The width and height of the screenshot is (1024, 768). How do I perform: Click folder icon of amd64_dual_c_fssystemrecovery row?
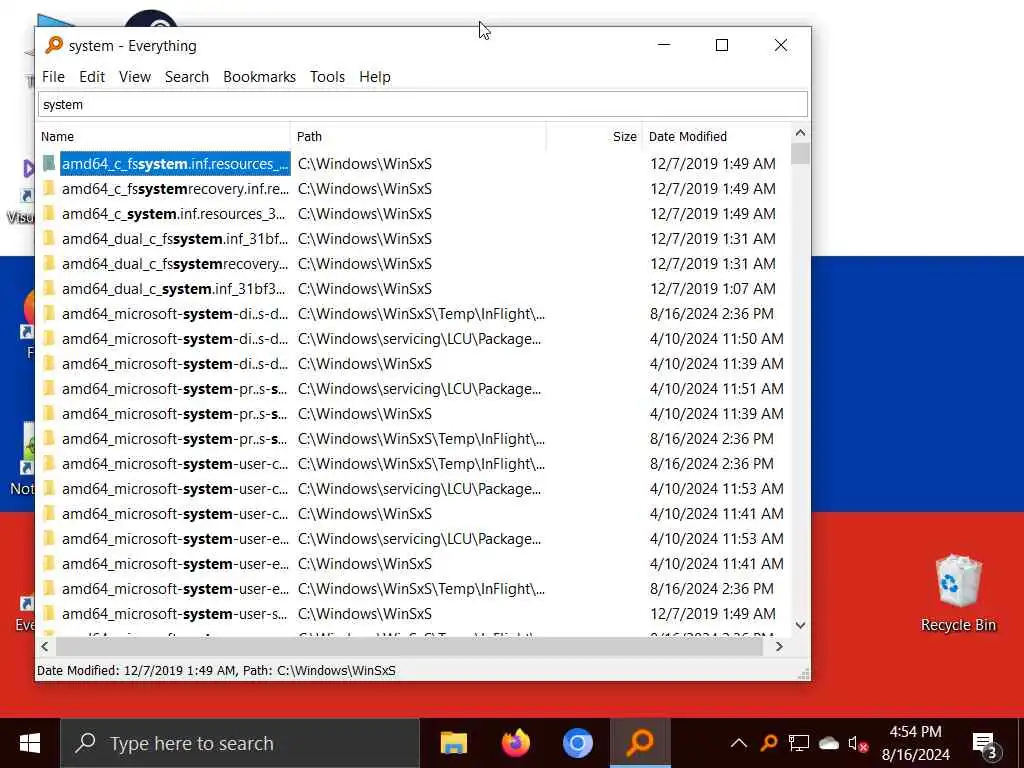49,264
